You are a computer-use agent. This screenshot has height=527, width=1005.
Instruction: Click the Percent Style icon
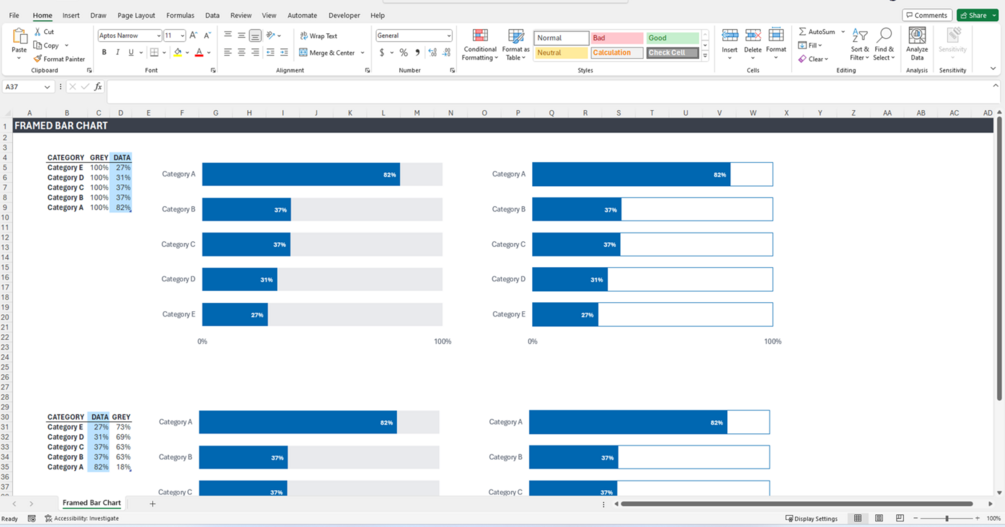pyautogui.click(x=403, y=53)
